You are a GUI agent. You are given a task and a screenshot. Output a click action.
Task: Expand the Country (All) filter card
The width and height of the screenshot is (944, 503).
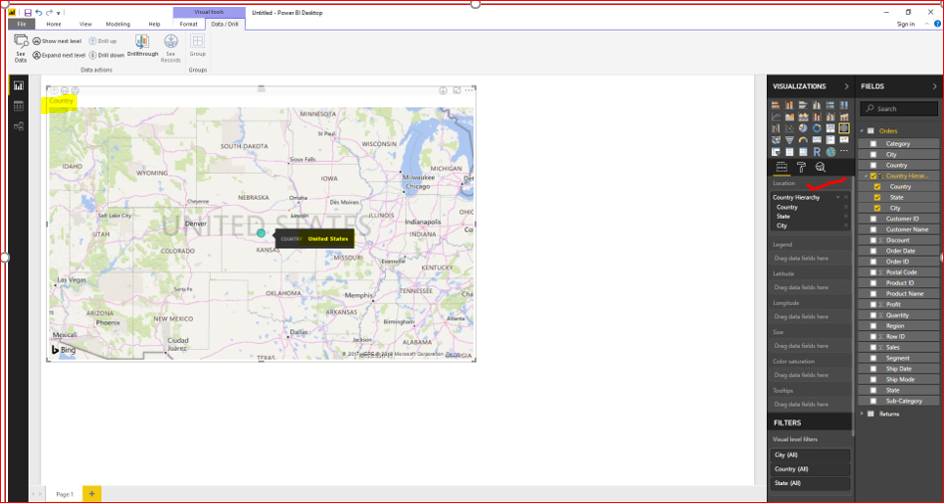click(810, 469)
